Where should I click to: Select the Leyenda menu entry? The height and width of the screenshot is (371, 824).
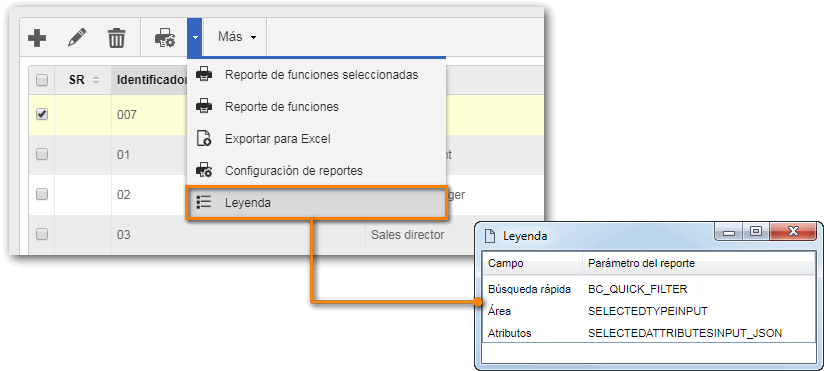[317, 203]
